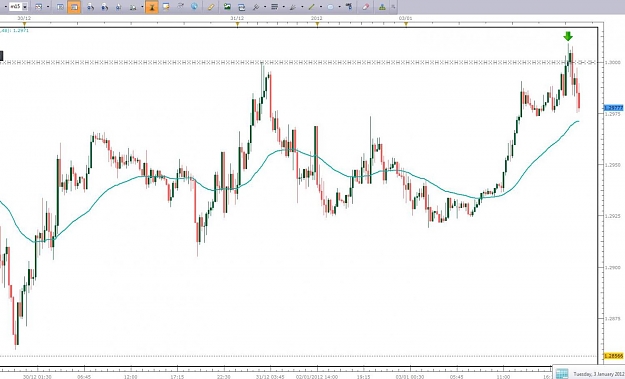
Task: Click the 02/01/2012 14:00 time axis label
Action: click(317, 377)
